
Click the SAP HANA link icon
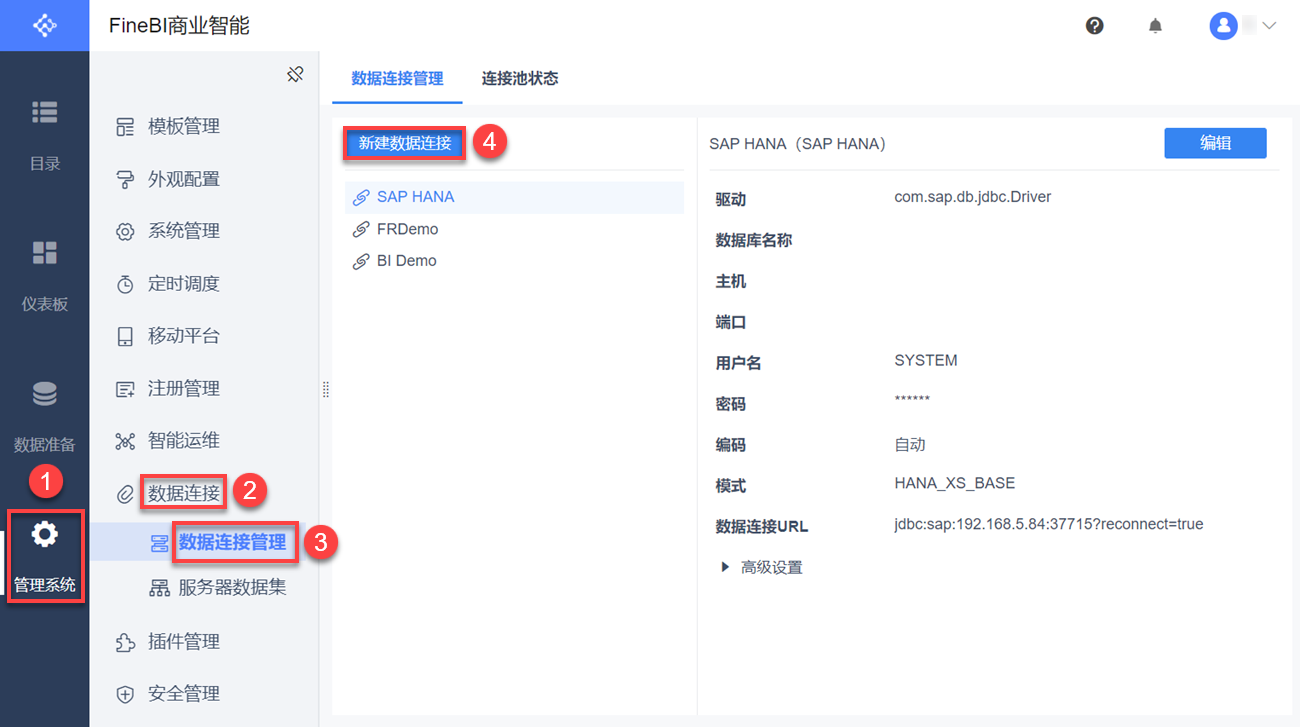(x=361, y=197)
